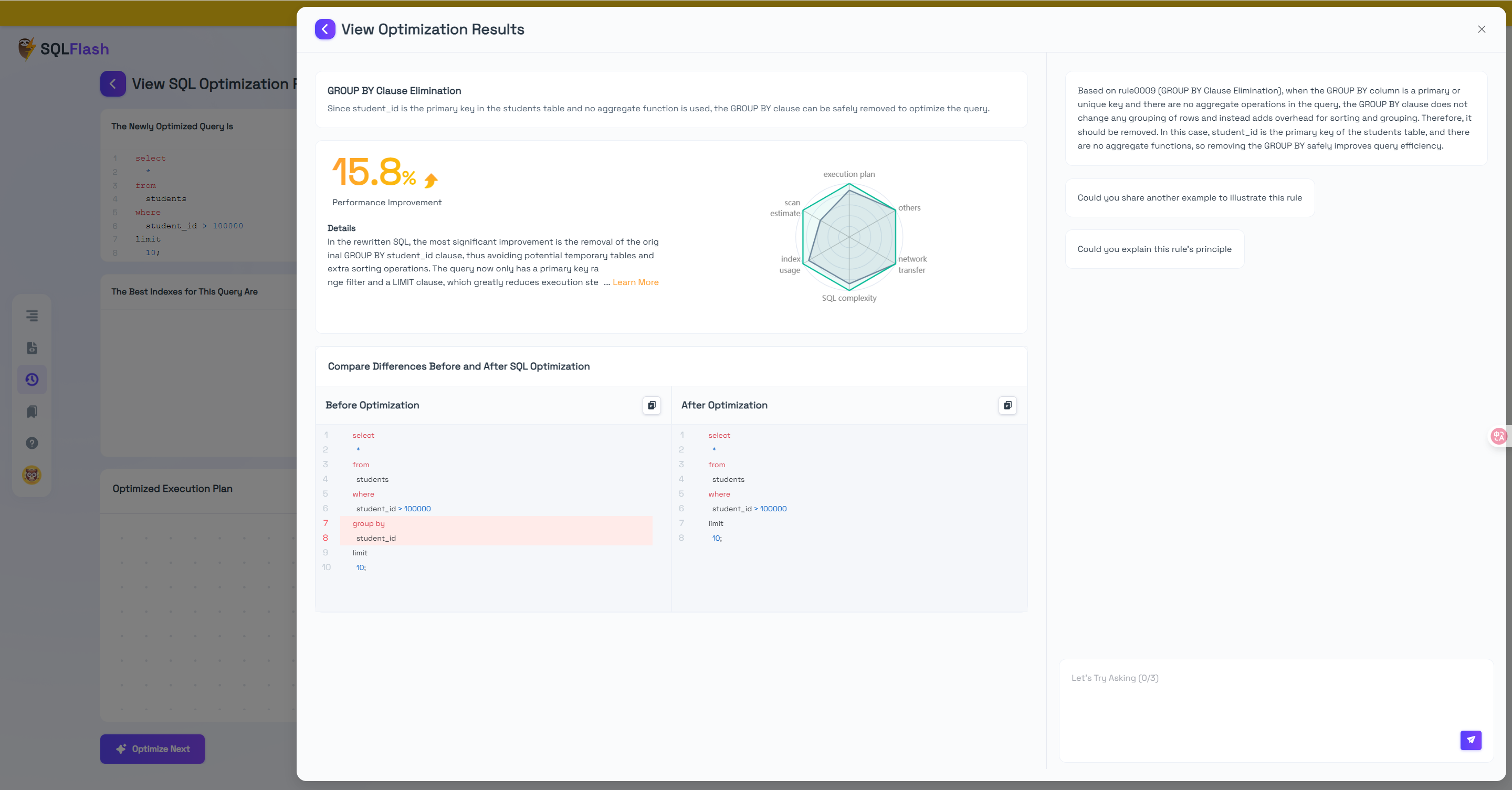
Task: Send the chat message with the paper plane icon
Action: point(1471,740)
